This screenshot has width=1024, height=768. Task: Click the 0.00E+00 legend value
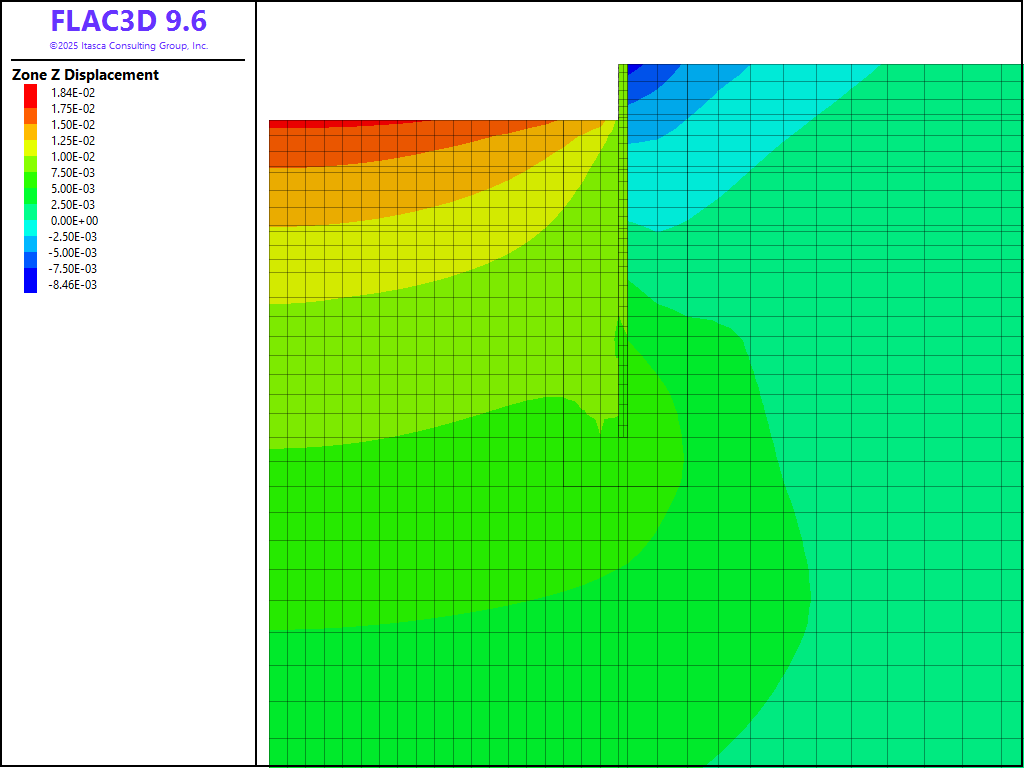pos(75,221)
